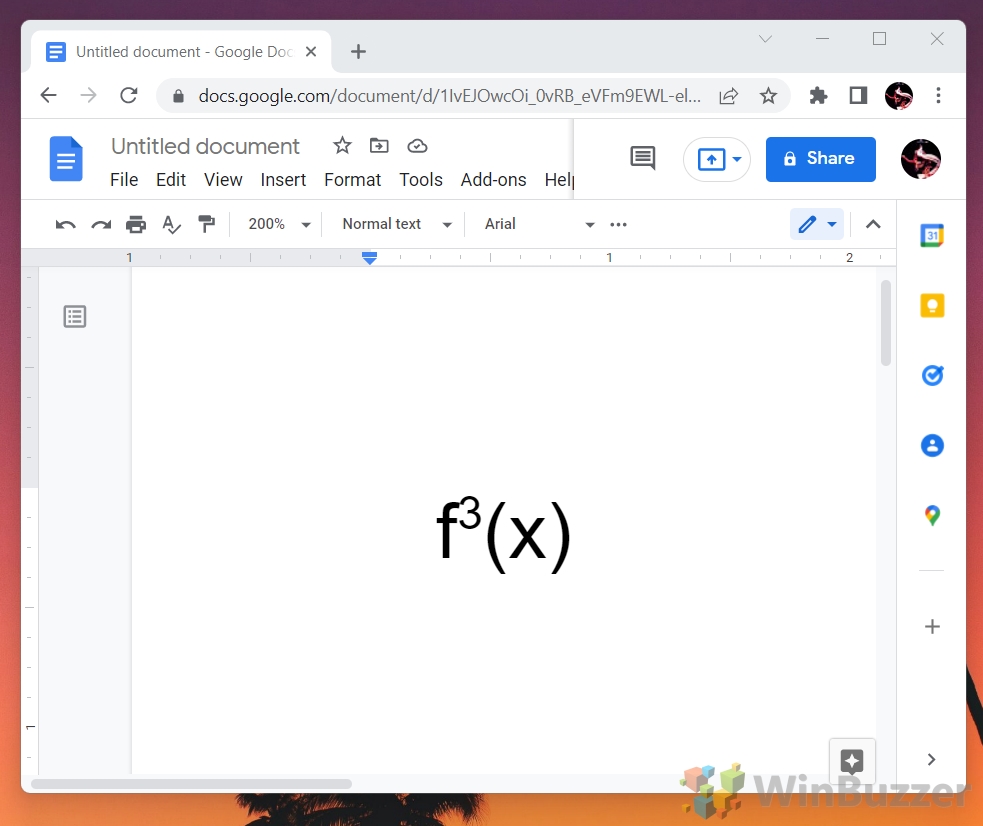Show document outline icon
983x826 pixels.
pyautogui.click(x=75, y=316)
